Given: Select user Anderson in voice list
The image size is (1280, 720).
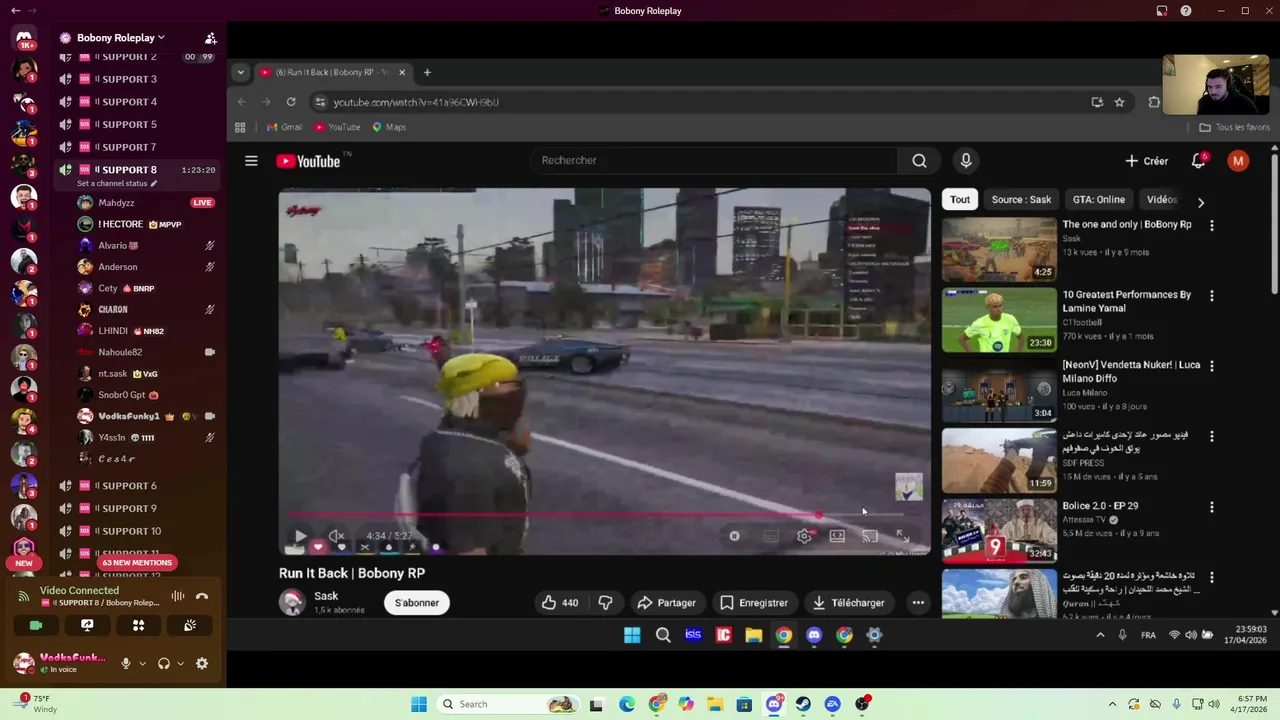Looking at the screenshot, I should coord(145,267).
